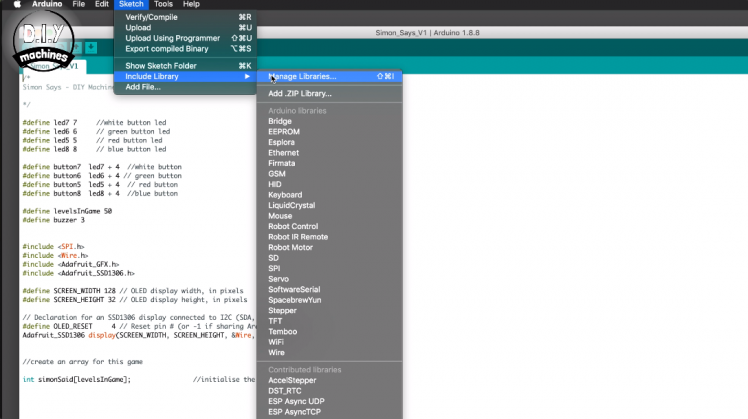Click the simonSaid array code line
Image resolution: width=748 pixels, height=419 pixels.
click(76, 380)
